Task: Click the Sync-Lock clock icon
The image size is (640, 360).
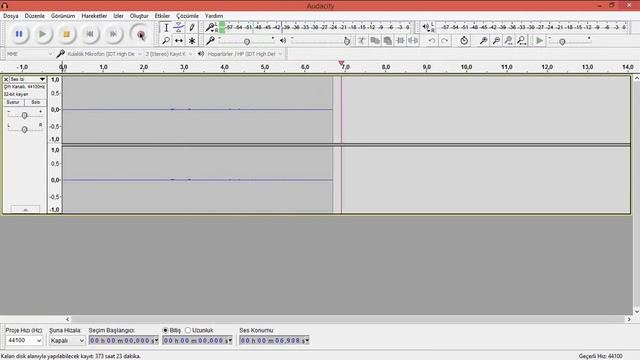Action: coord(464,40)
